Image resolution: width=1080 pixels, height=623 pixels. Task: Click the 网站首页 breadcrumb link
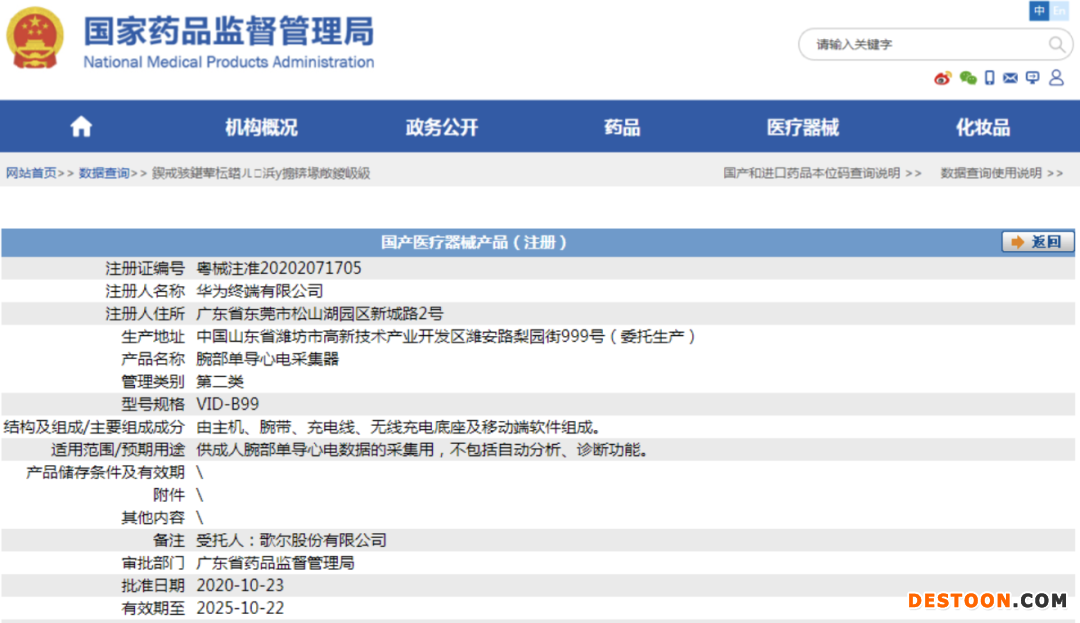(x=31, y=173)
